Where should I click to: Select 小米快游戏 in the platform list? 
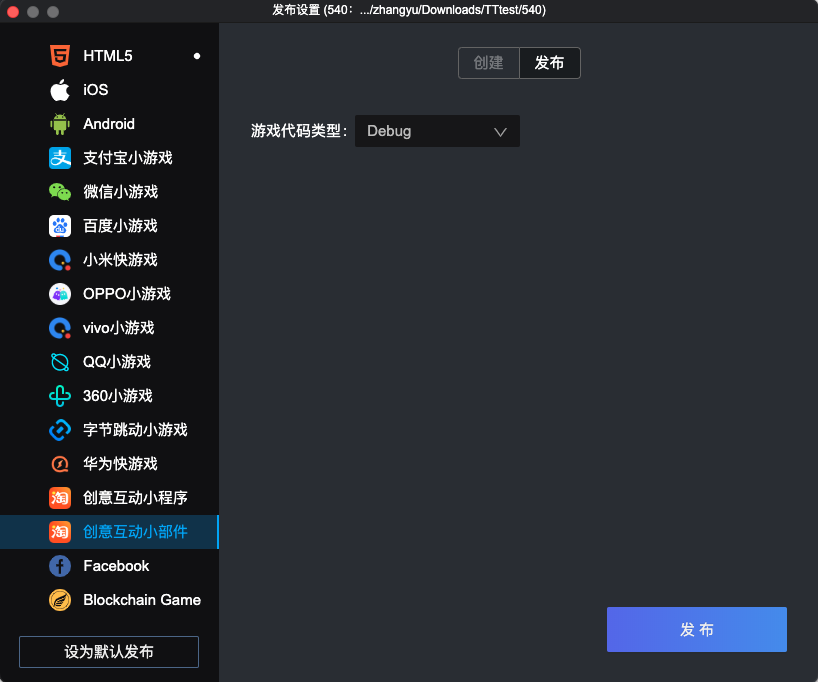[x=120, y=260]
